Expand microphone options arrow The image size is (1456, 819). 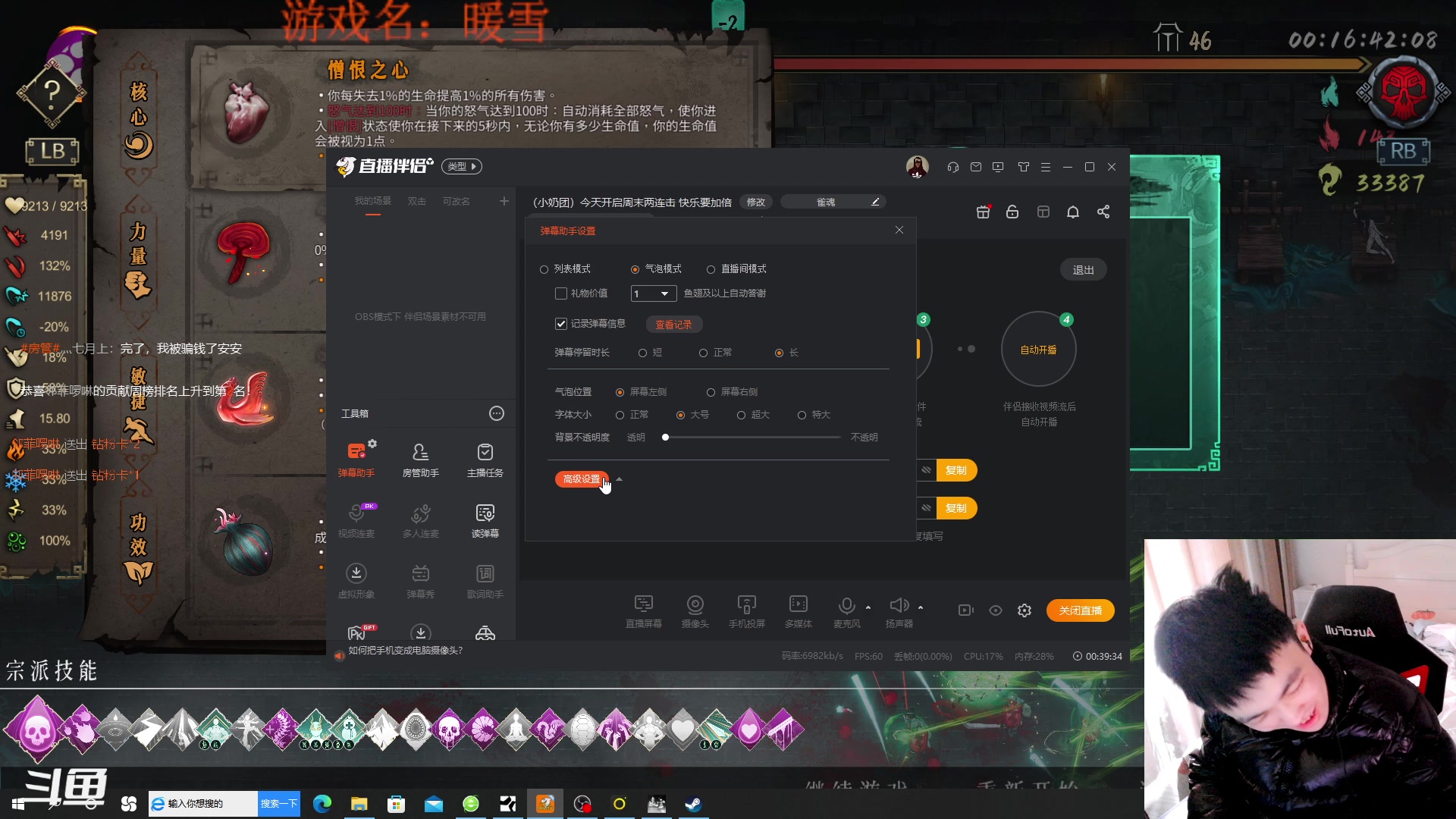click(868, 607)
